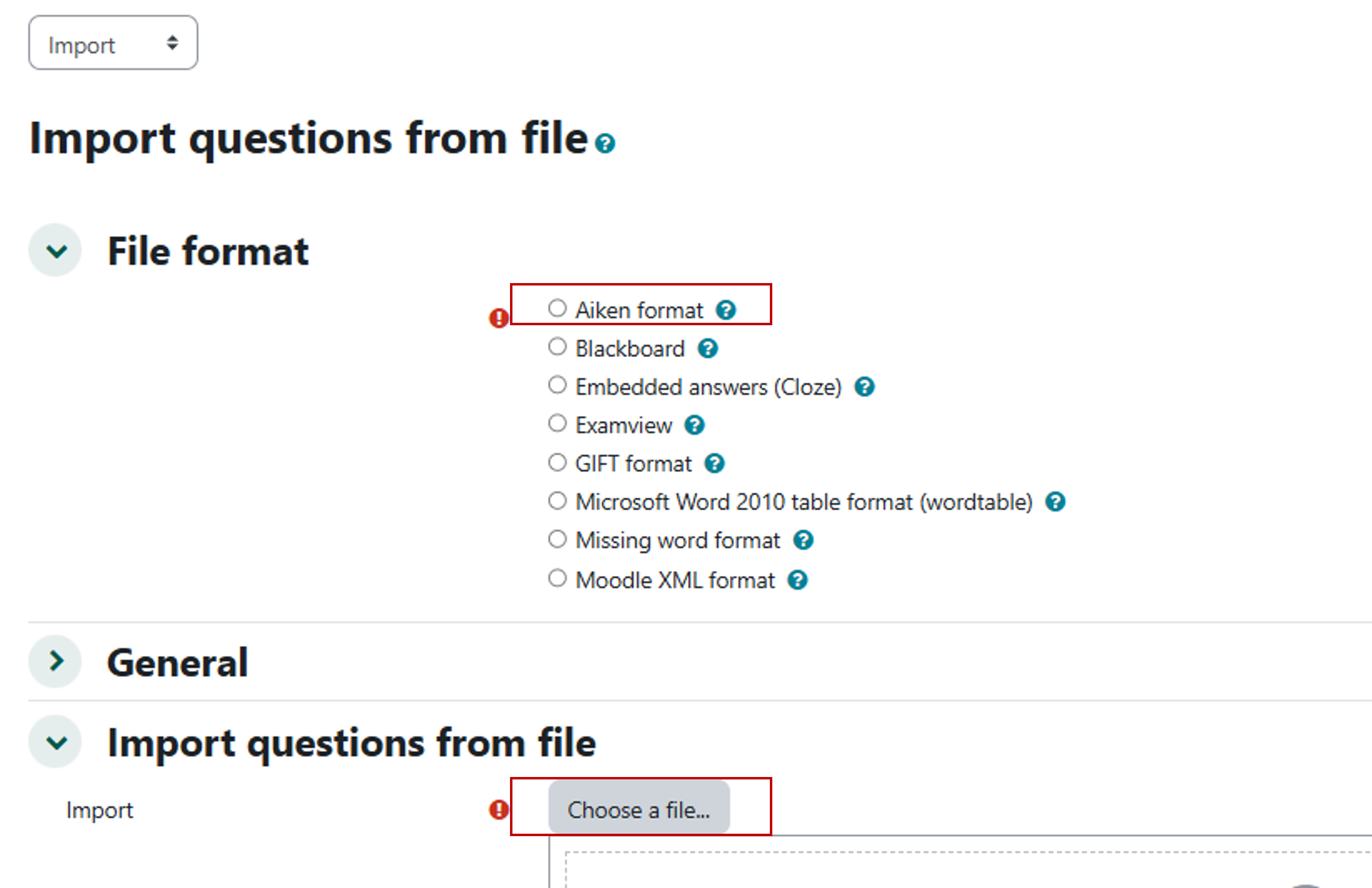Image resolution: width=1372 pixels, height=888 pixels.
Task: Collapse the File format section
Action: coord(56,251)
